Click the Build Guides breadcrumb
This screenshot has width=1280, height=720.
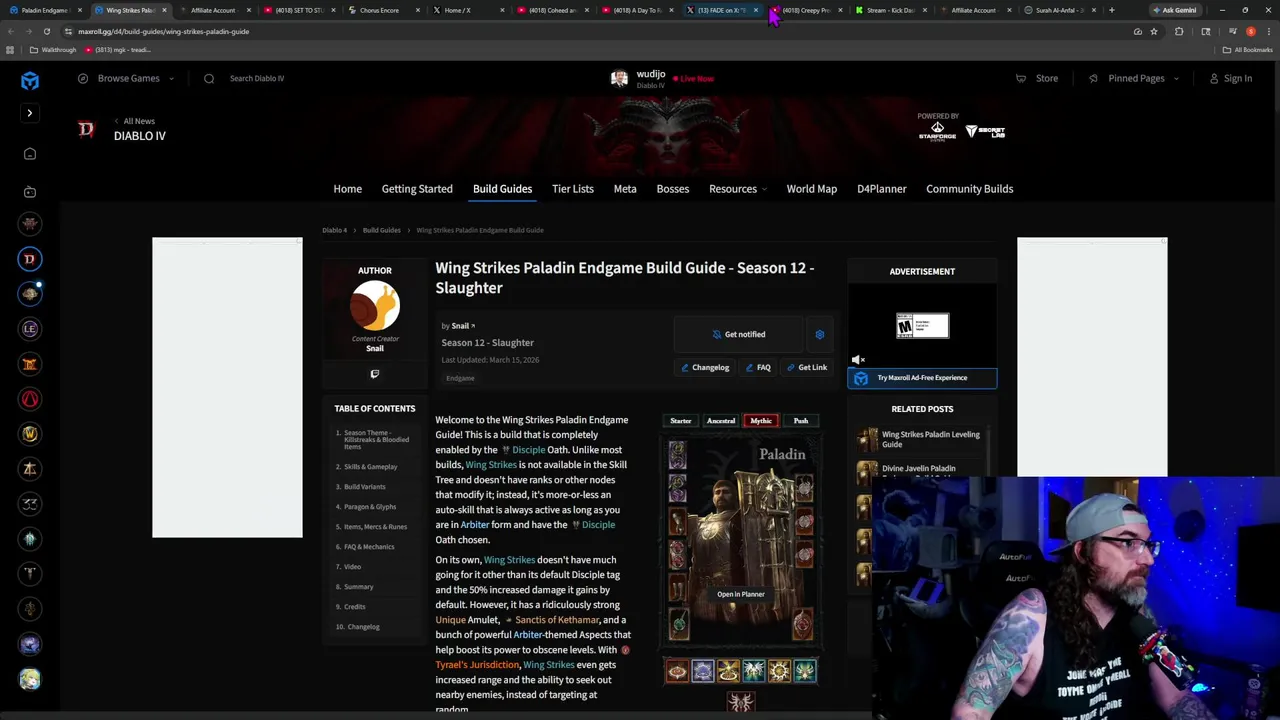click(382, 230)
